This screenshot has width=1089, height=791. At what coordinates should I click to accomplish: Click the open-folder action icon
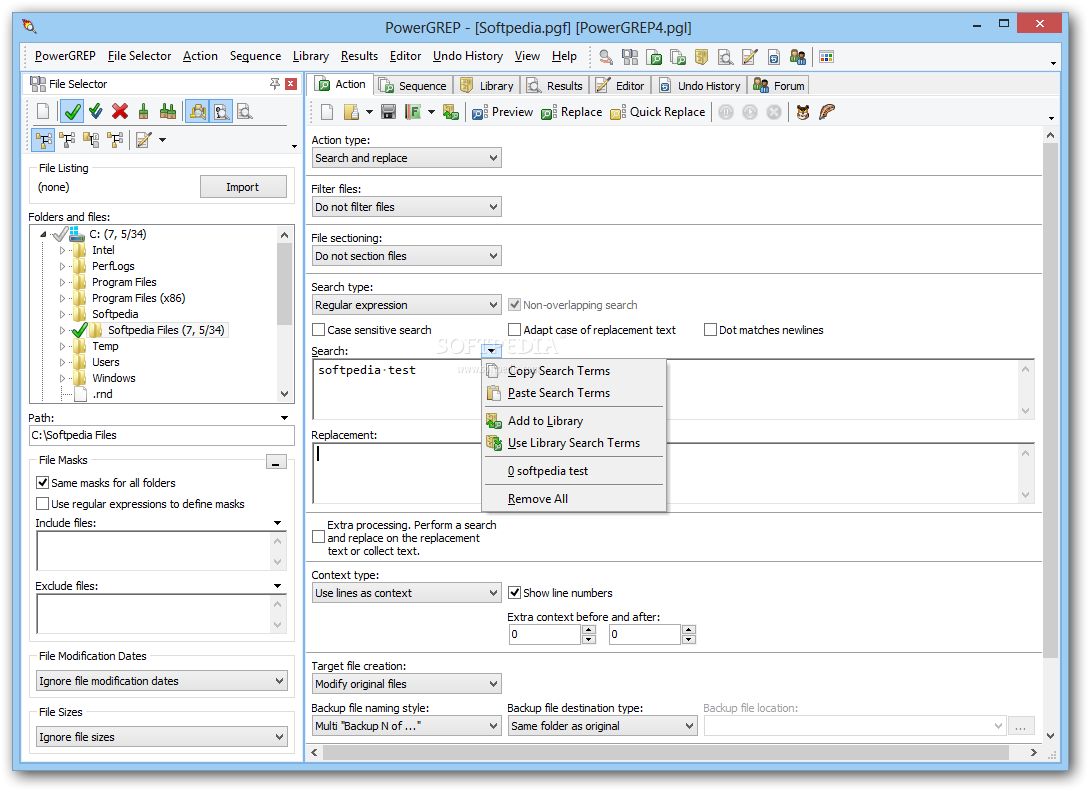352,112
